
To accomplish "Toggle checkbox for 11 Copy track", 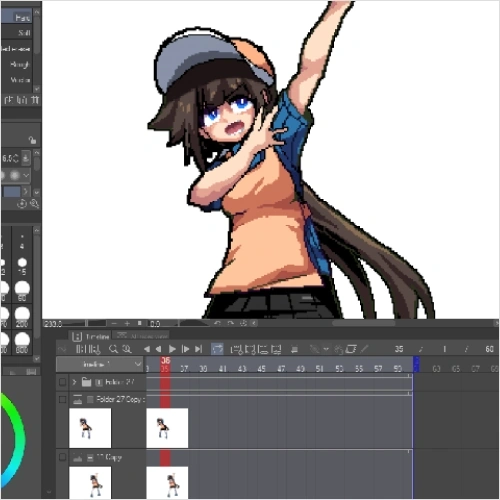I will pyautogui.click(x=62, y=457).
